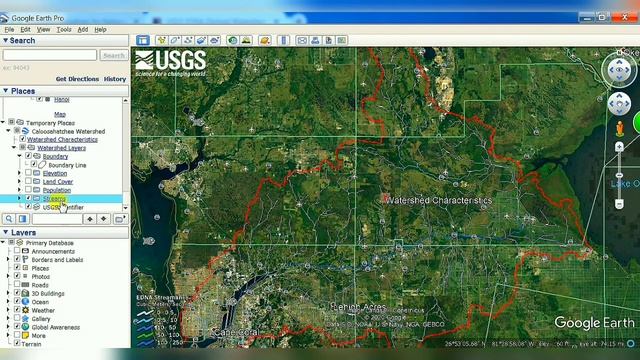
Task: Disable the Borders and Labels checkbox
Action: coord(17,259)
